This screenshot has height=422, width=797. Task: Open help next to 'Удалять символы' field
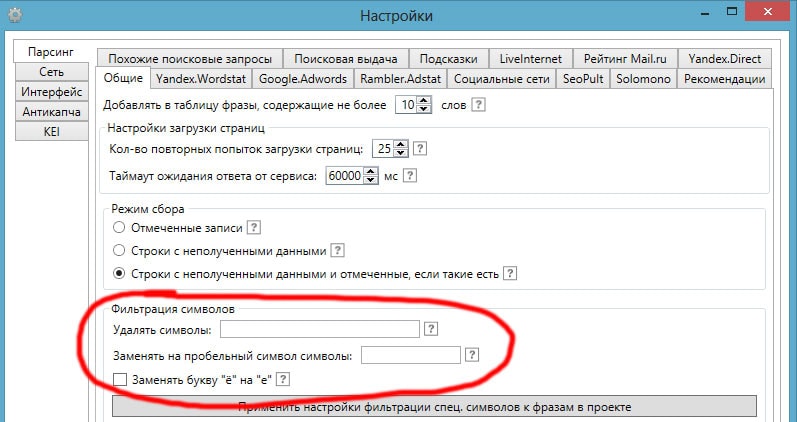[x=431, y=329]
